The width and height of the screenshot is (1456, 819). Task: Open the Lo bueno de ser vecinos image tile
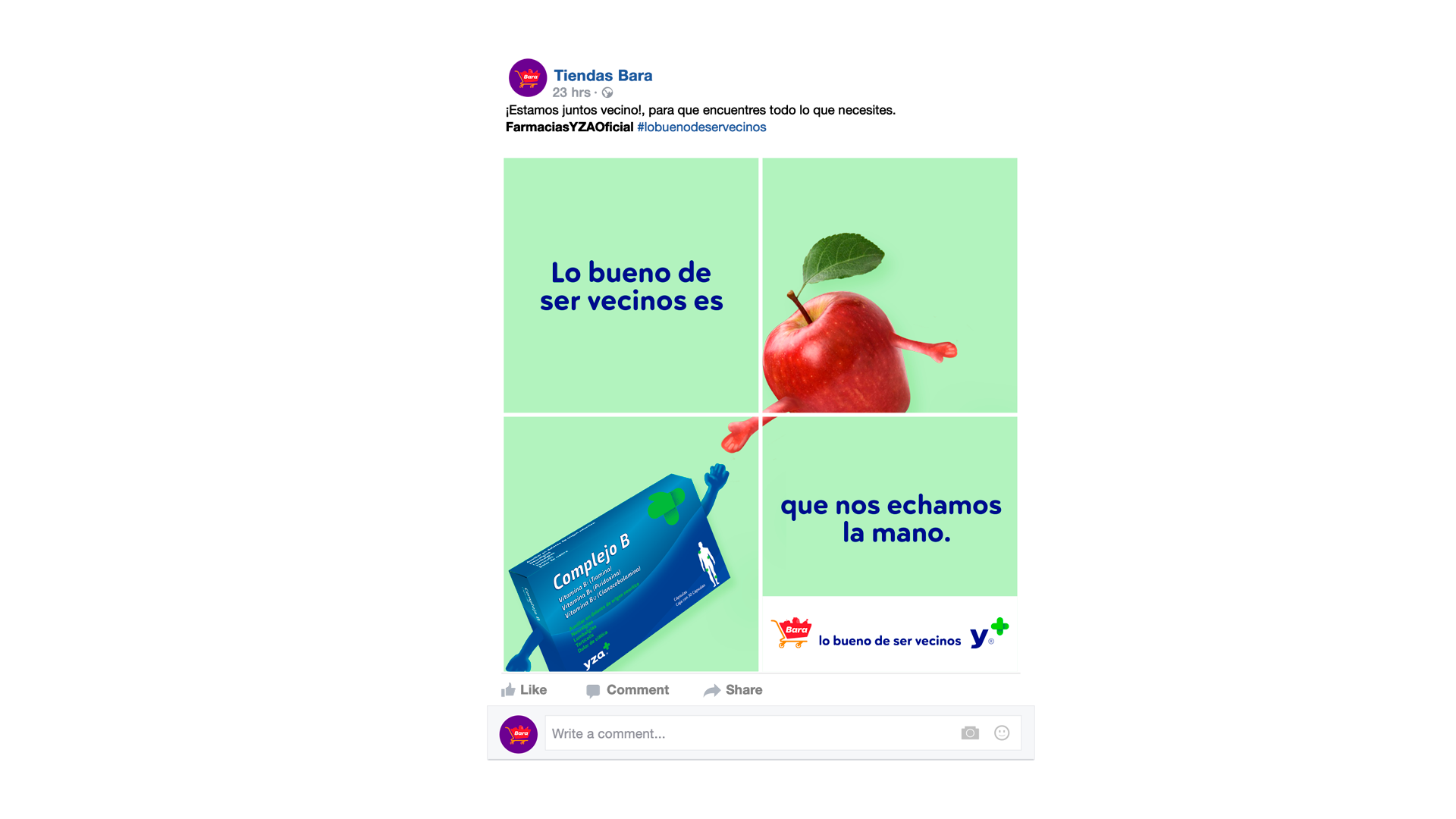(631, 285)
